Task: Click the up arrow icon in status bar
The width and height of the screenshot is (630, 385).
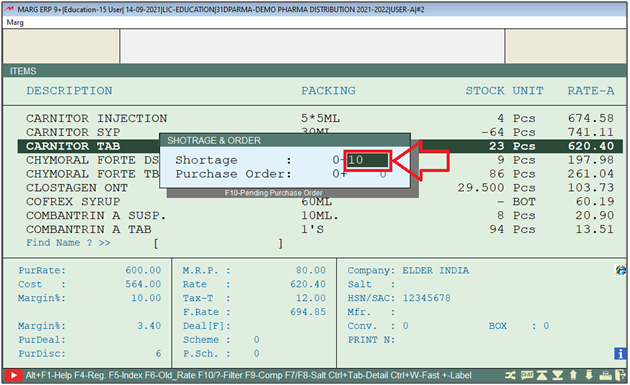Action: pyautogui.click(x=573, y=375)
